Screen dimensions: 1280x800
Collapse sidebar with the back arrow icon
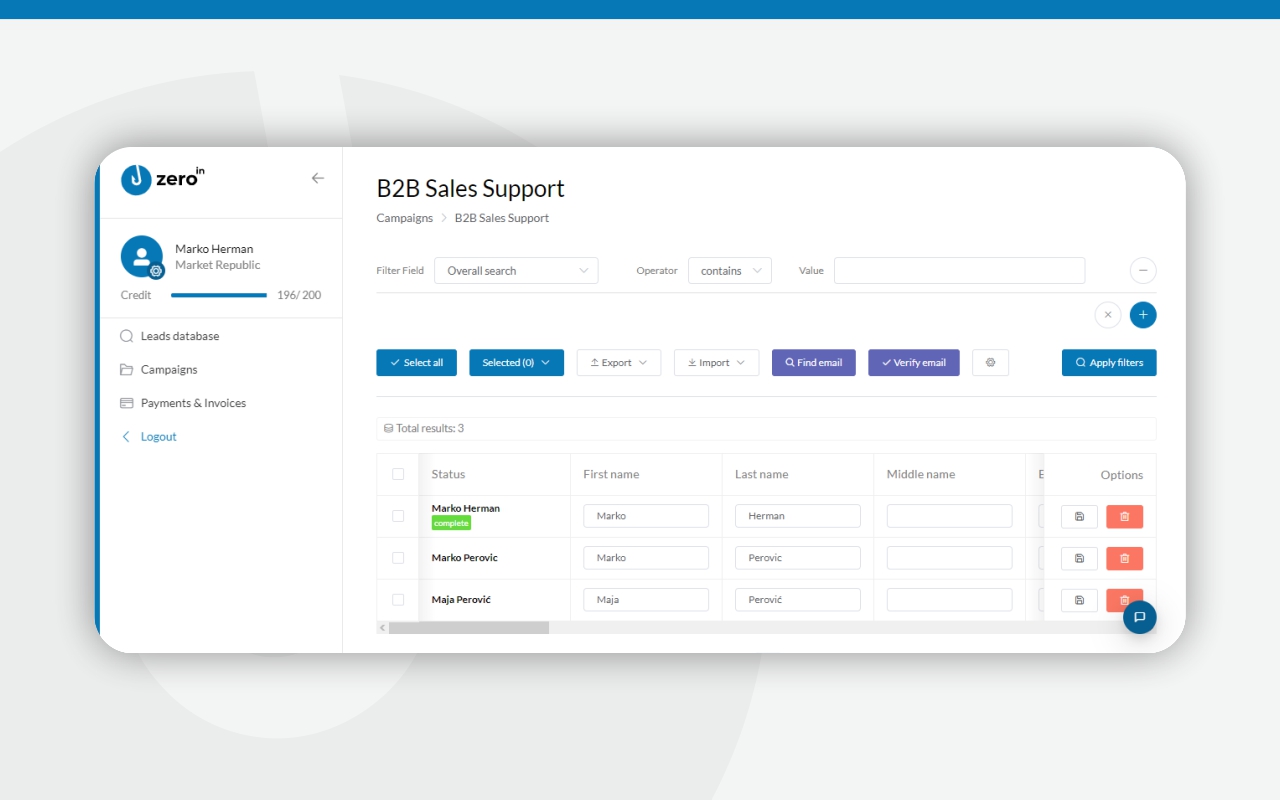[x=318, y=178]
